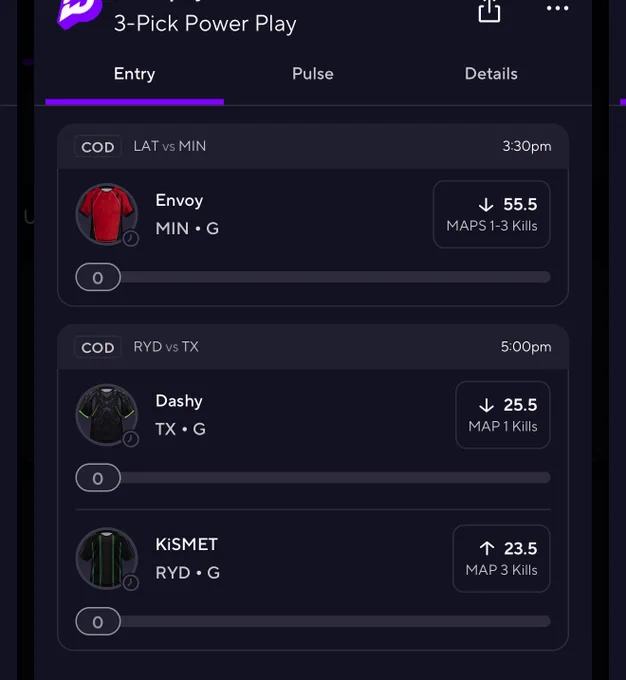Open Envoy's 55.5 MAPS 1-3 Kills pick
This screenshot has width=626, height=680.
pyautogui.click(x=492, y=214)
